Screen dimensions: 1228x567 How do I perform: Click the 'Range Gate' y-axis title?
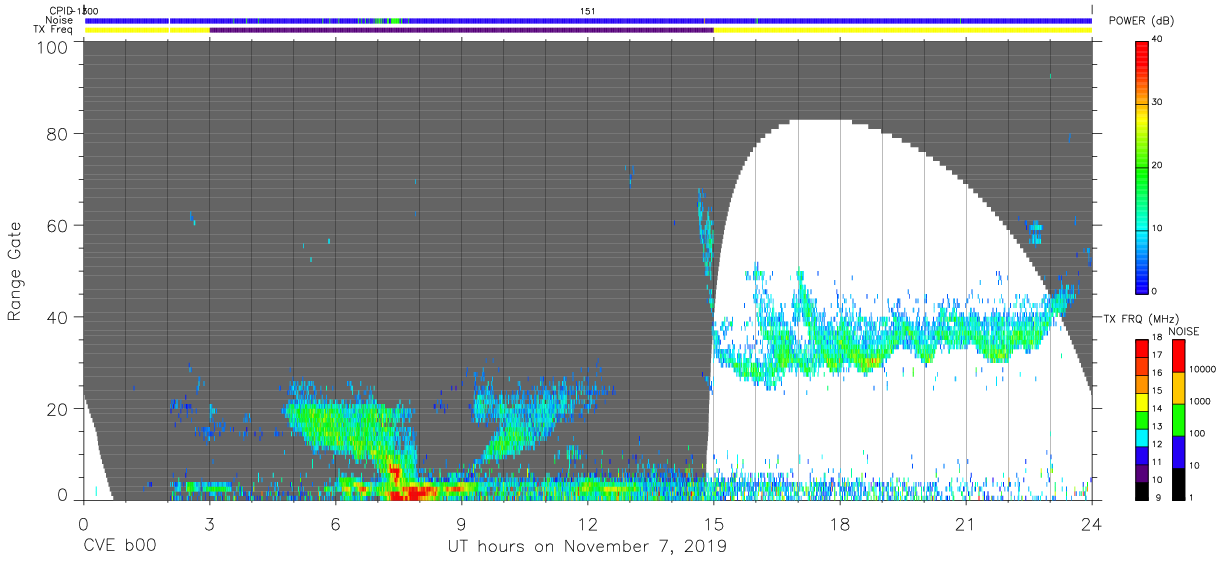point(15,272)
